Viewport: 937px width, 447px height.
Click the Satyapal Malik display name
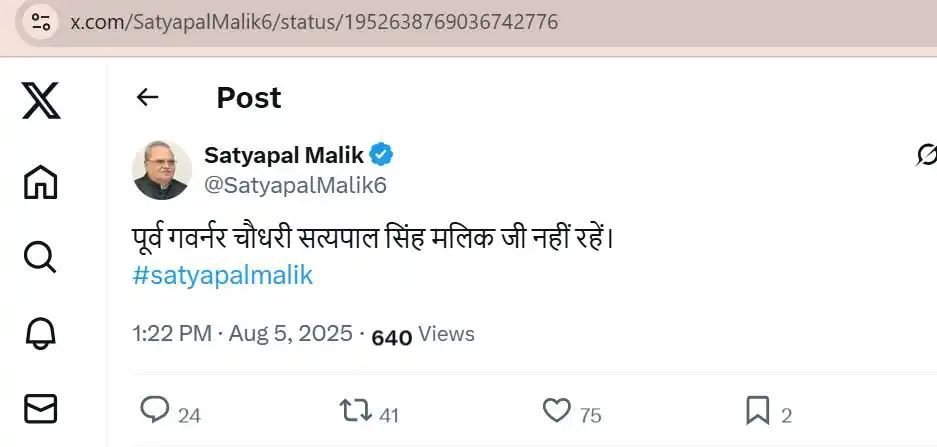pyautogui.click(x=284, y=155)
